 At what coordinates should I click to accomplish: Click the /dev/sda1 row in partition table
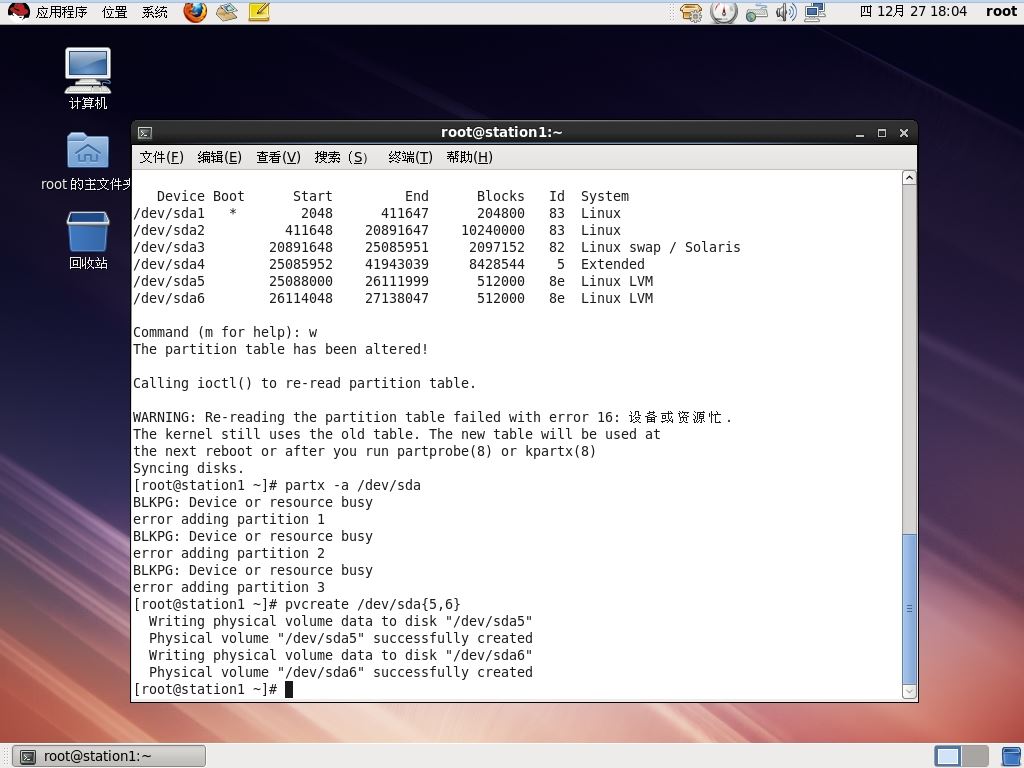[x=377, y=214]
